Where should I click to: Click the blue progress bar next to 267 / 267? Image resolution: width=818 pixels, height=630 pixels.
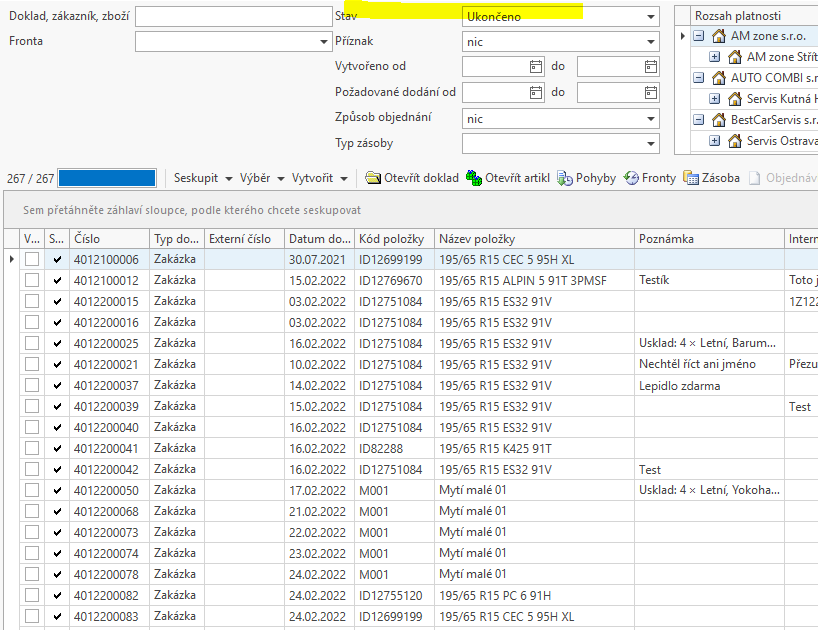[107, 178]
